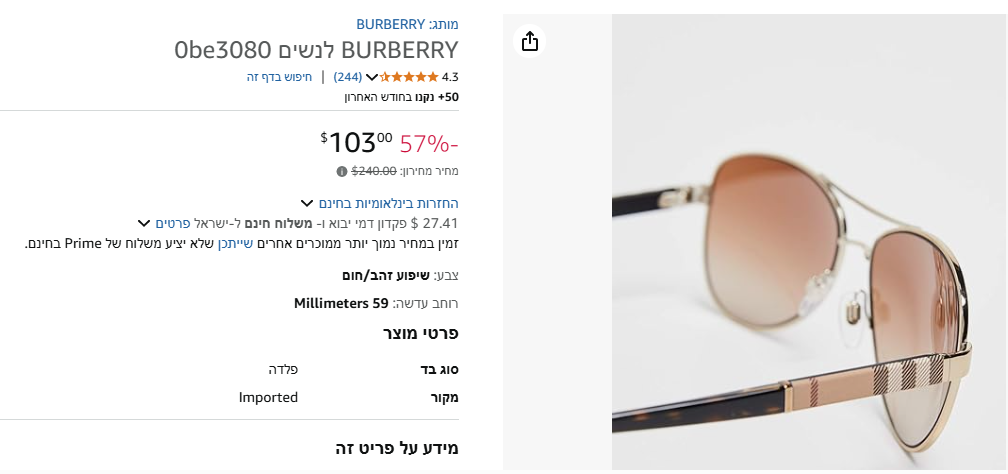1008x474 pixels.
Task: Click the orange star rating icons
Action: [x=409, y=77]
